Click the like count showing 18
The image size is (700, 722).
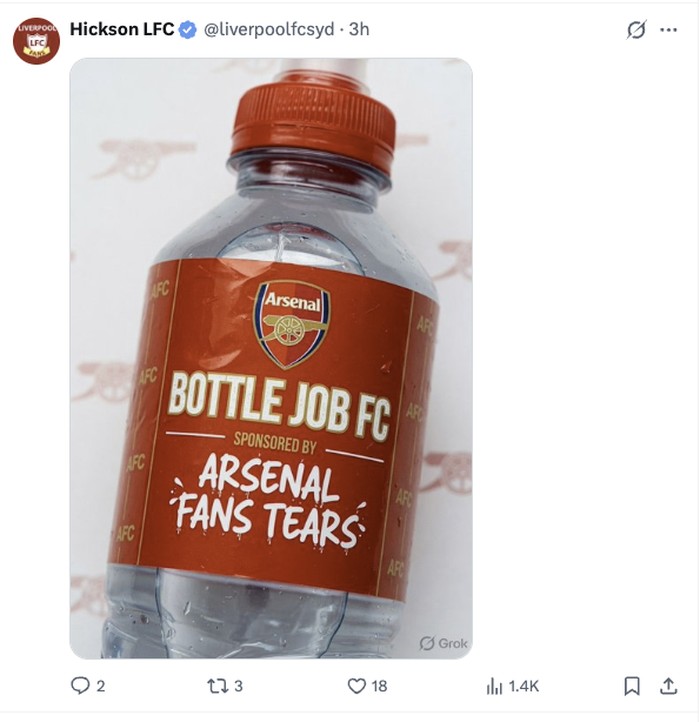click(379, 686)
